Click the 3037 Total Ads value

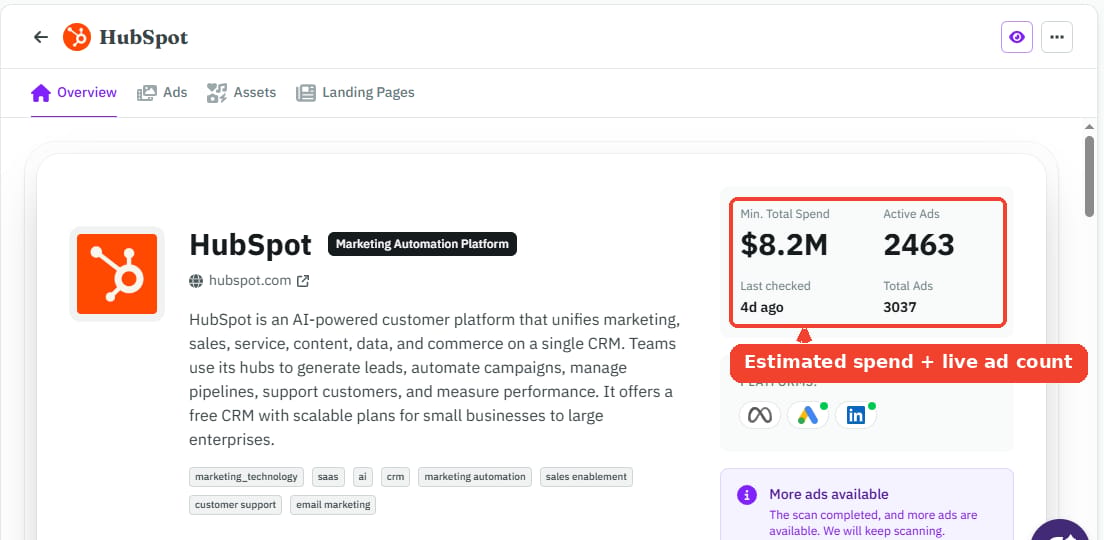pyautogui.click(x=900, y=307)
